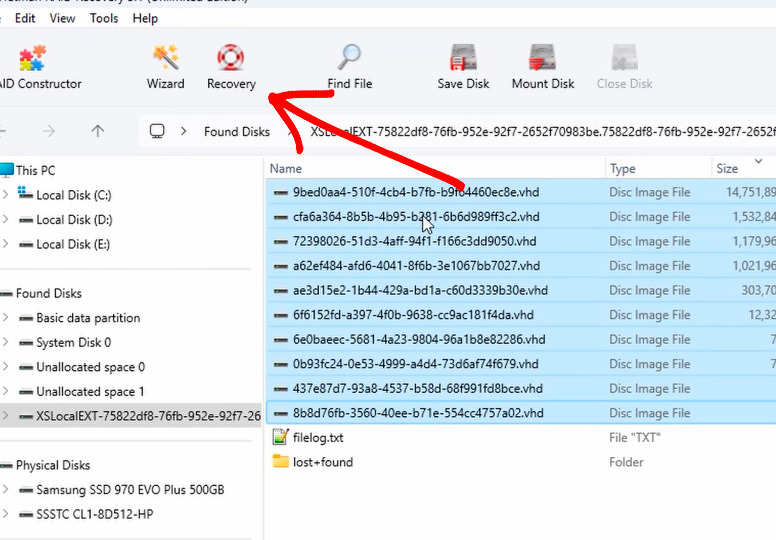Expand the Local Disk (D:) tree node

5,219
